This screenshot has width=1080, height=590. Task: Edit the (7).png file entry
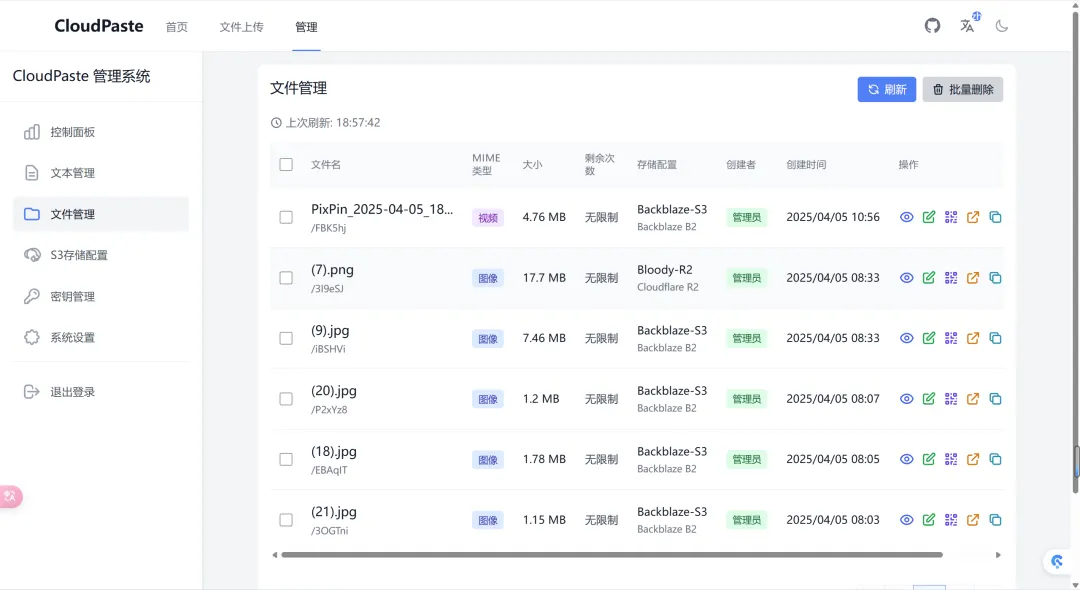(928, 278)
